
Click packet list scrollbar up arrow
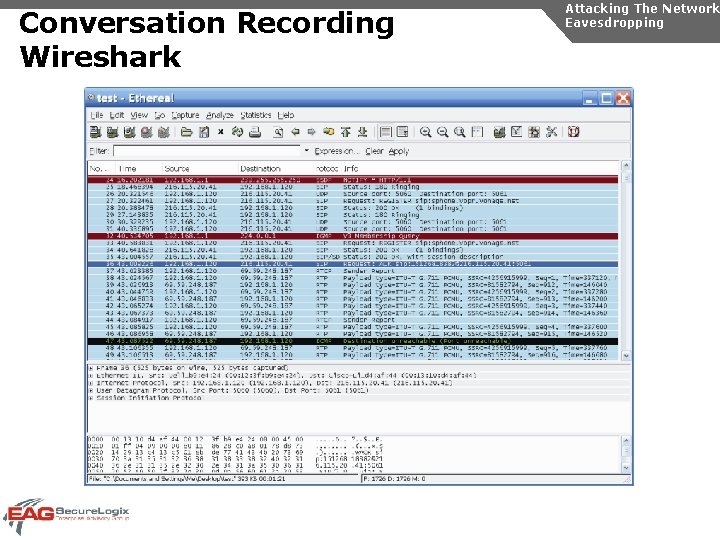(625, 166)
